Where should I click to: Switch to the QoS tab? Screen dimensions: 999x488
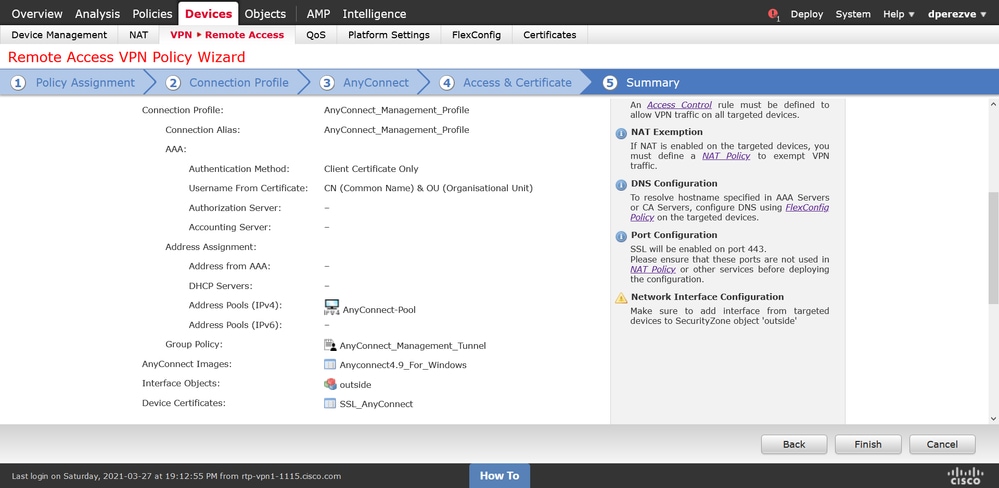point(316,35)
